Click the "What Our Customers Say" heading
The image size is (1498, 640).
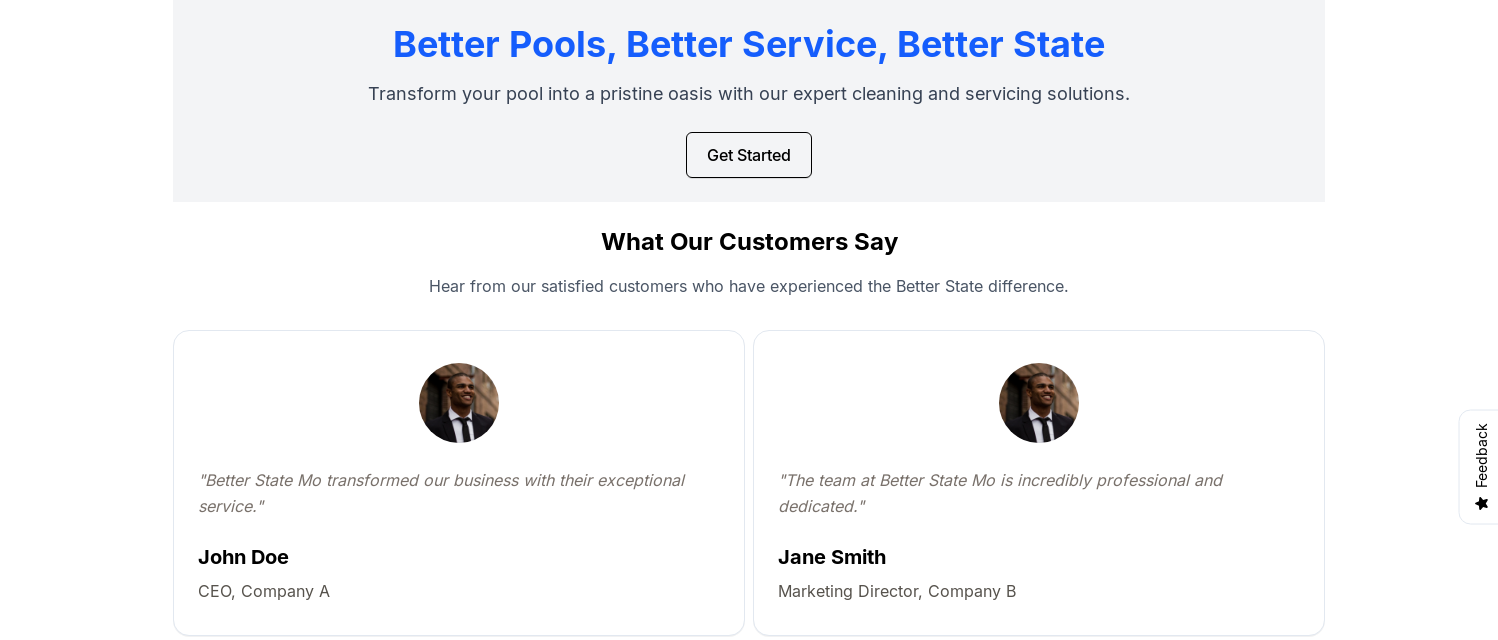coord(749,242)
